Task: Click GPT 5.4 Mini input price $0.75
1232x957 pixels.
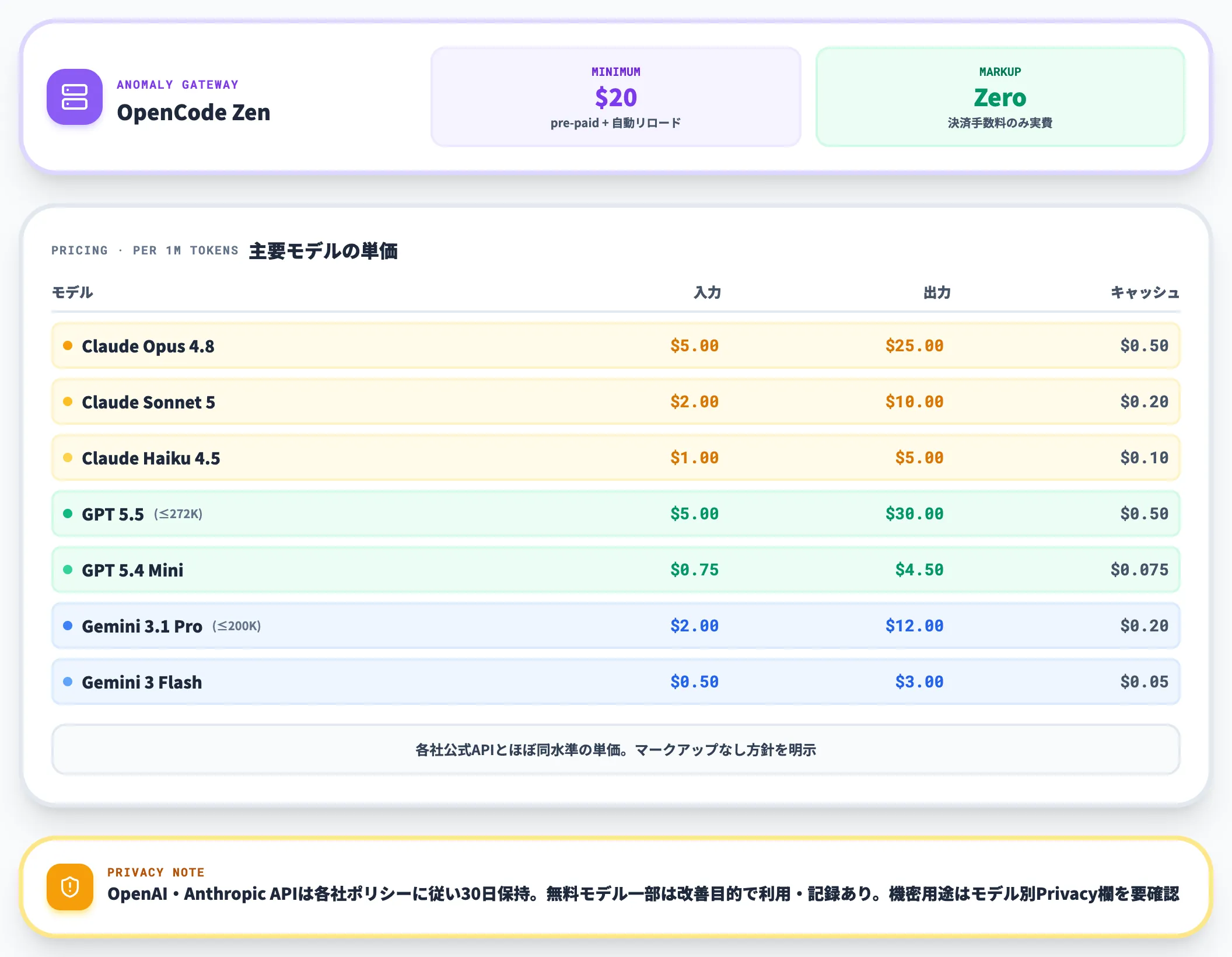Action: tap(694, 570)
